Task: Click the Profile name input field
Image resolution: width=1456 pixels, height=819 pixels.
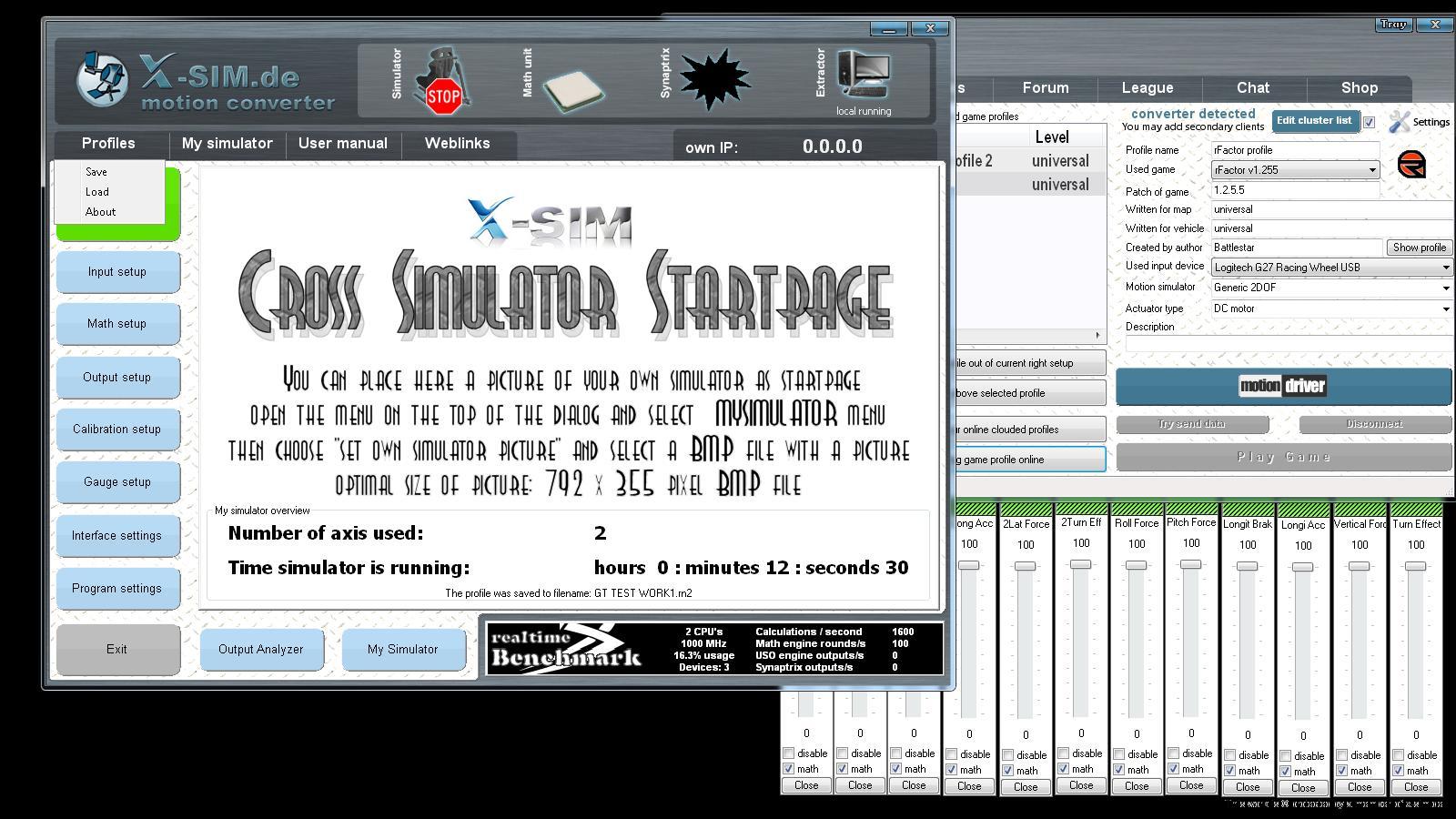Action: (x=1295, y=150)
